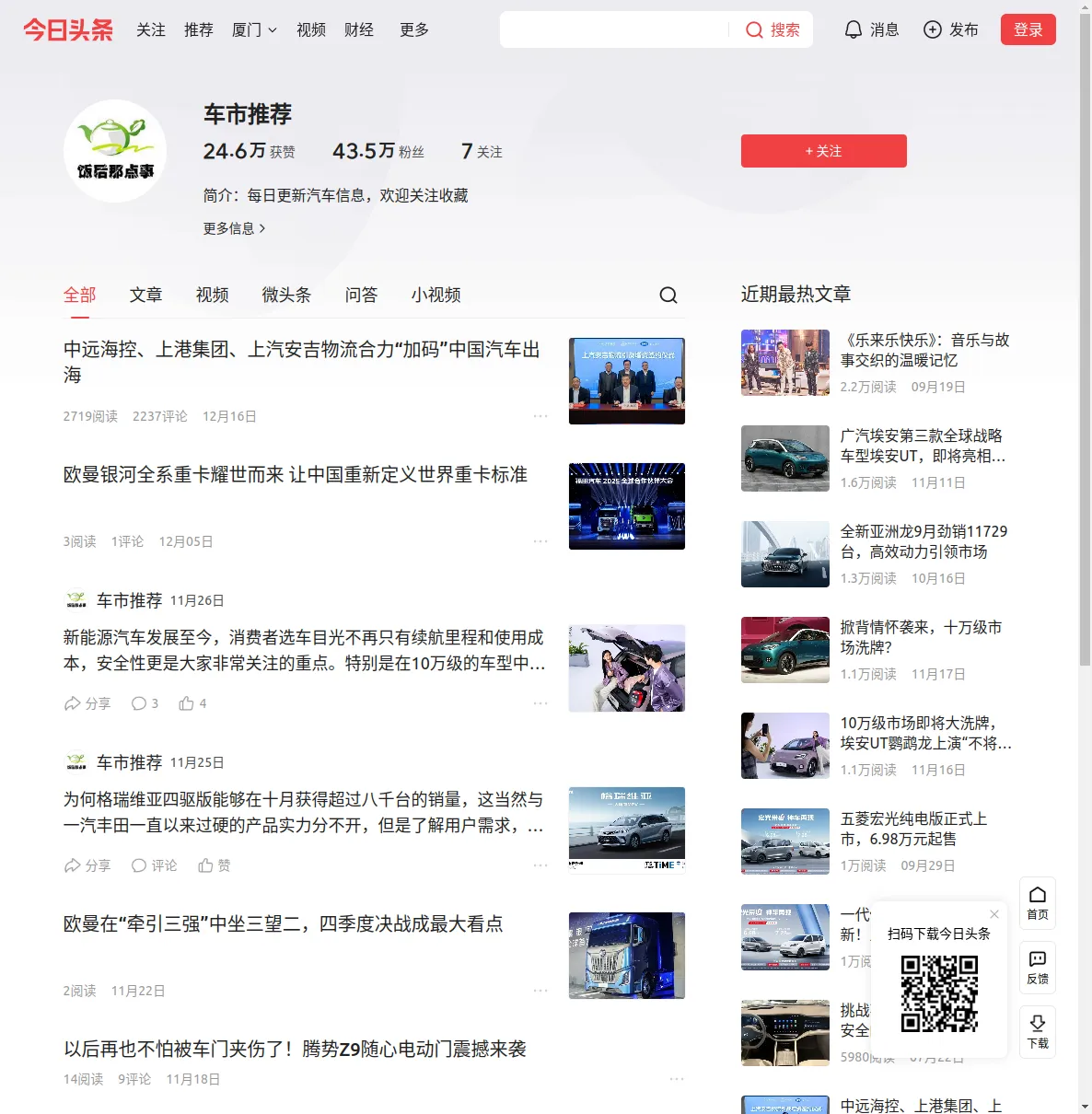This screenshot has width=1092, height=1114.
Task: Share the 11月26日 post
Action: coord(87,703)
